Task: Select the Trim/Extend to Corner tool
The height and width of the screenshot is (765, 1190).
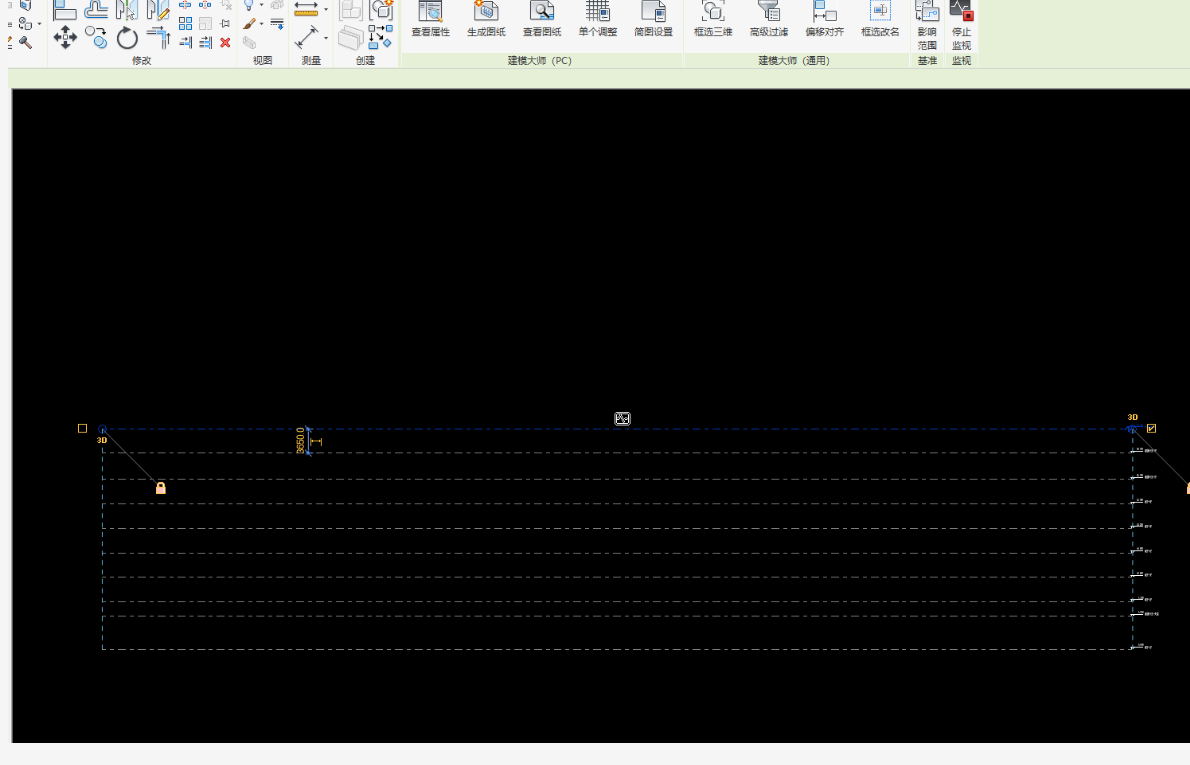Action: click(x=158, y=38)
